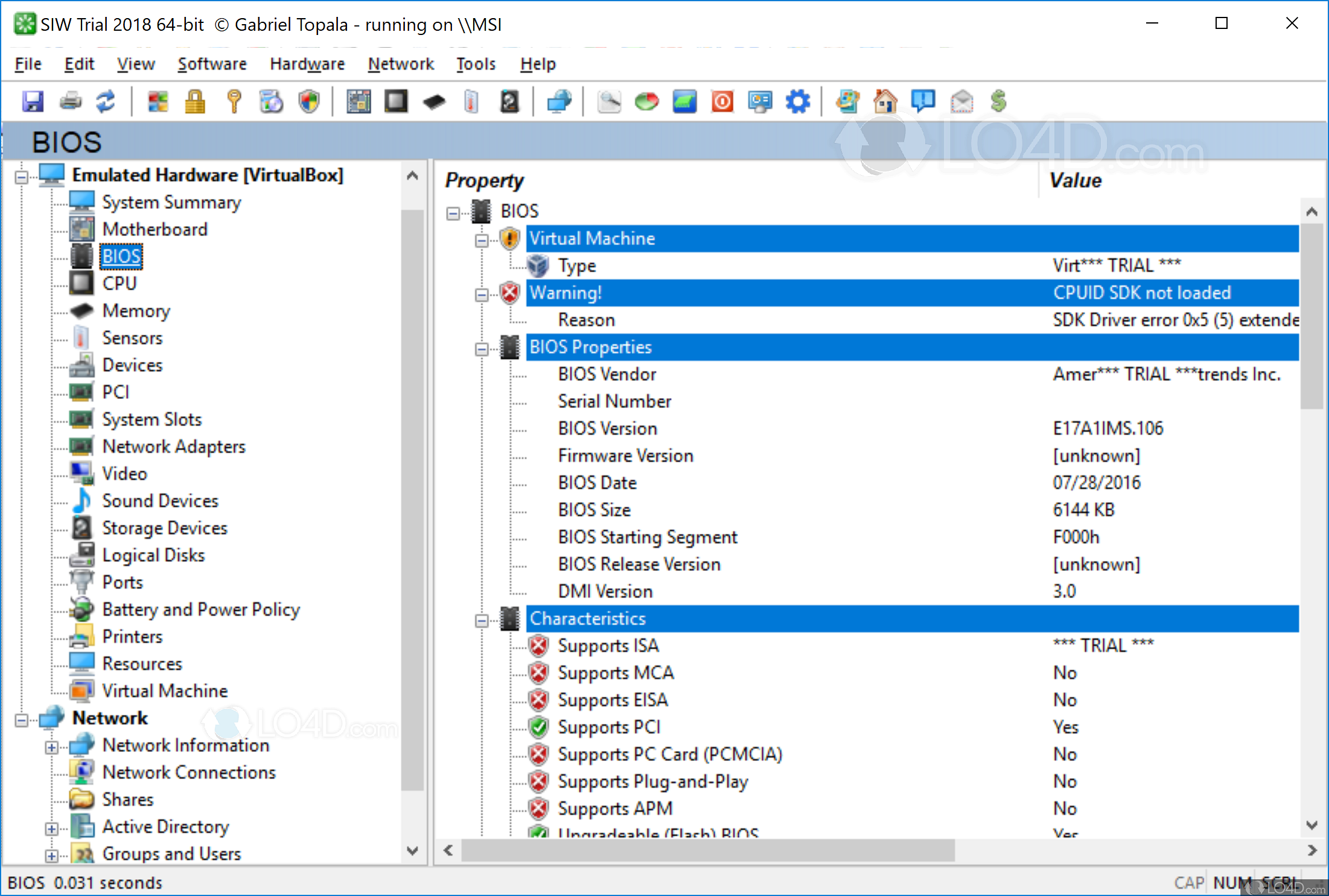Click the green dollar sign icon

point(999,101)
